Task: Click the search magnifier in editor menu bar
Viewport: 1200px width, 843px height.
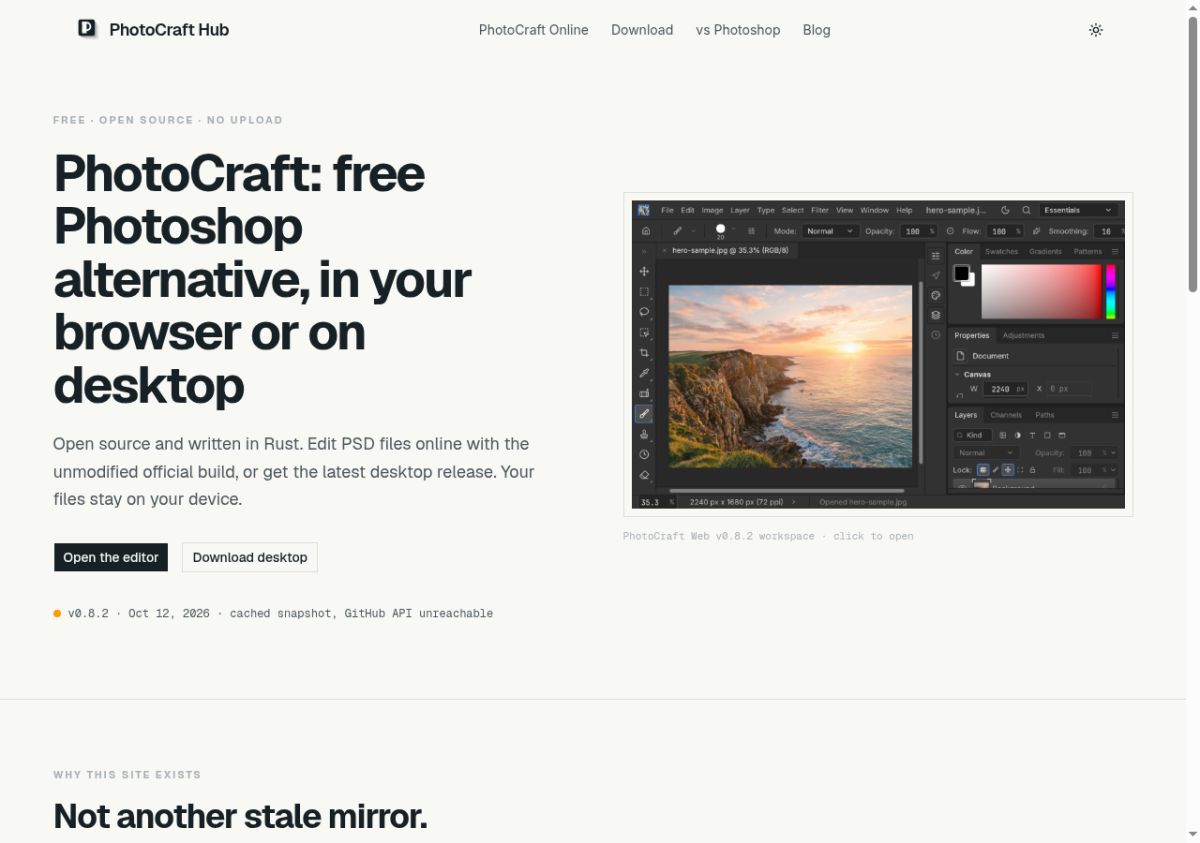Action: (1027, 210)
